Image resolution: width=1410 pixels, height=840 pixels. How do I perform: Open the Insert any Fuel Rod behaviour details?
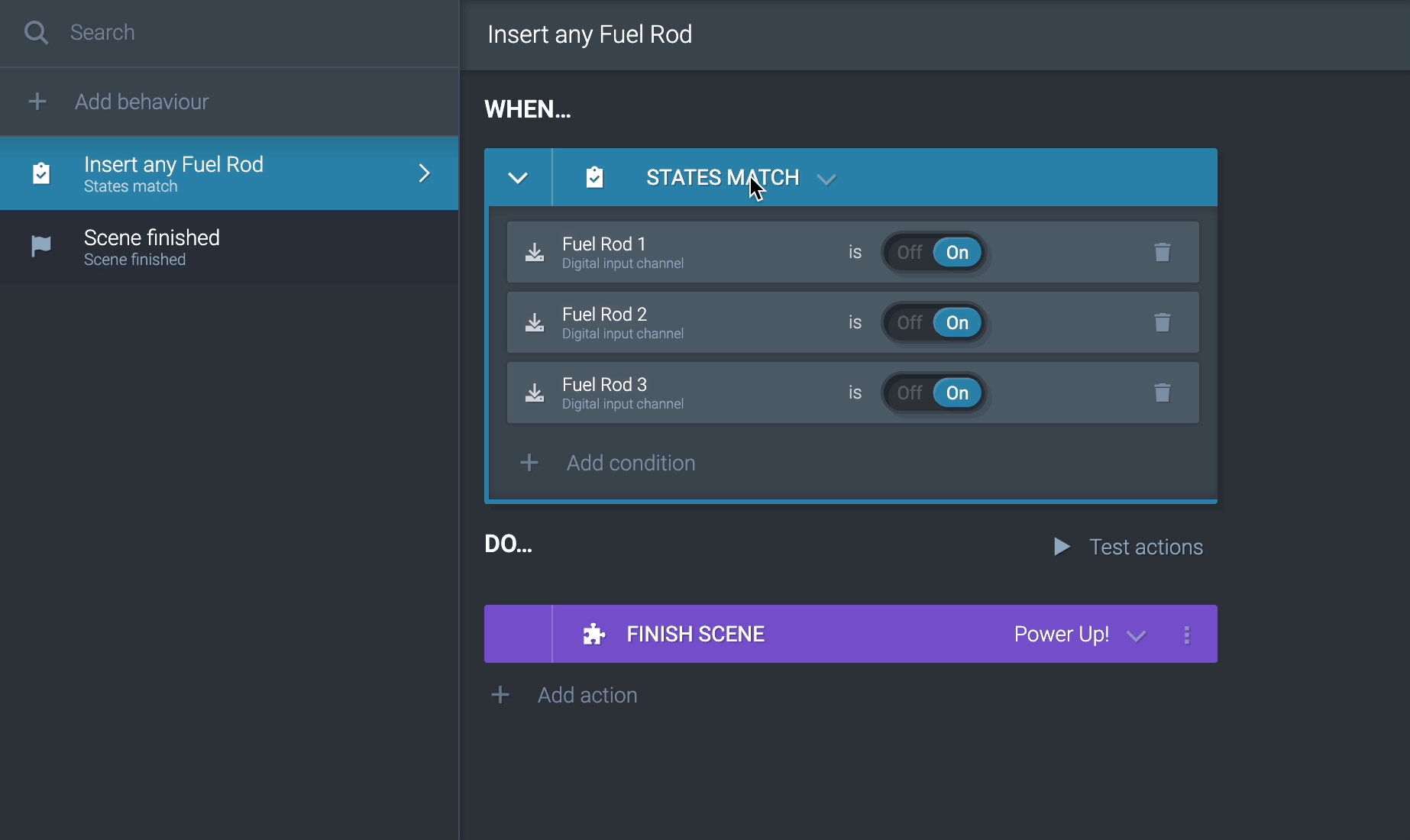[x=424, y=173]
